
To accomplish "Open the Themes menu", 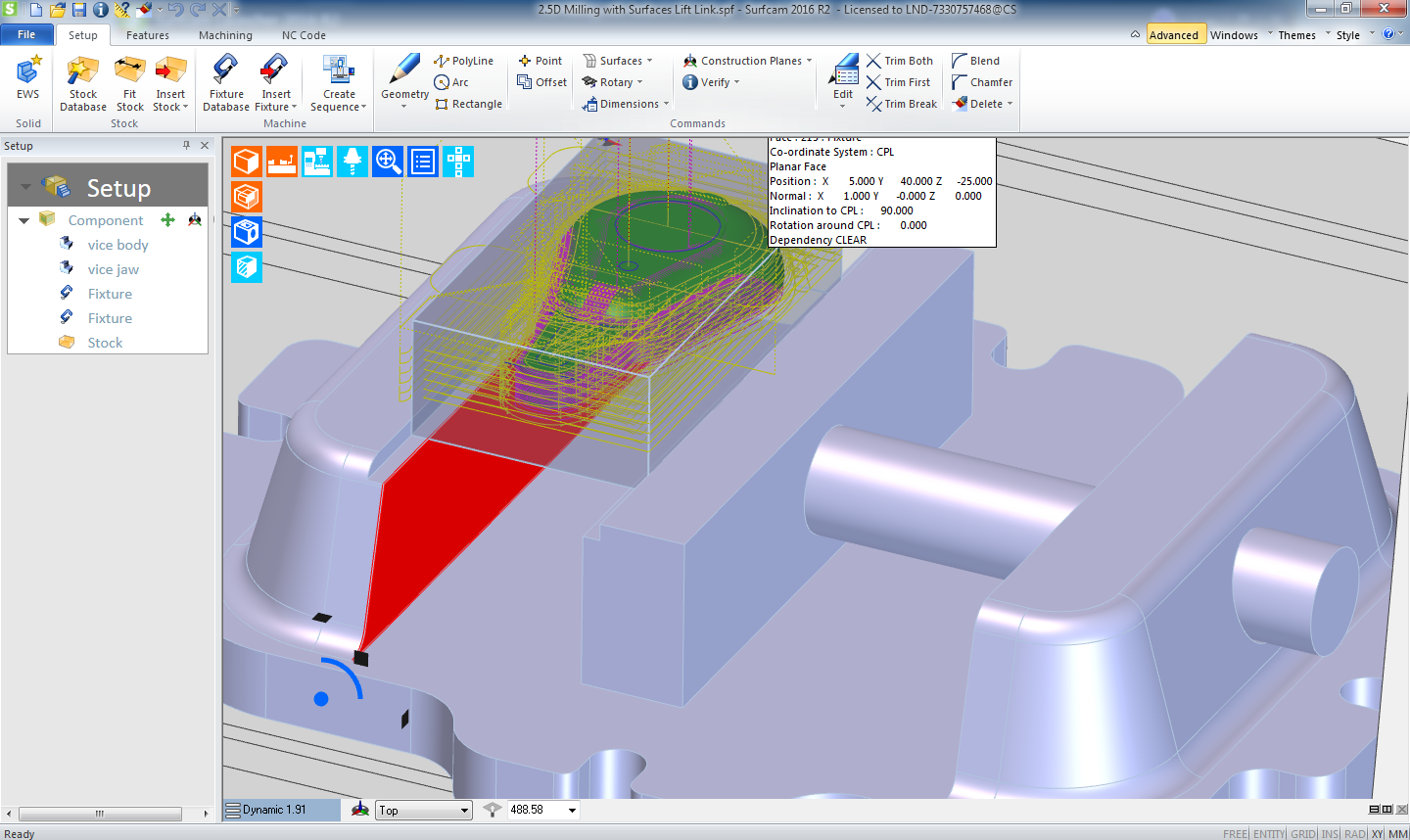I will [1296, 35].
